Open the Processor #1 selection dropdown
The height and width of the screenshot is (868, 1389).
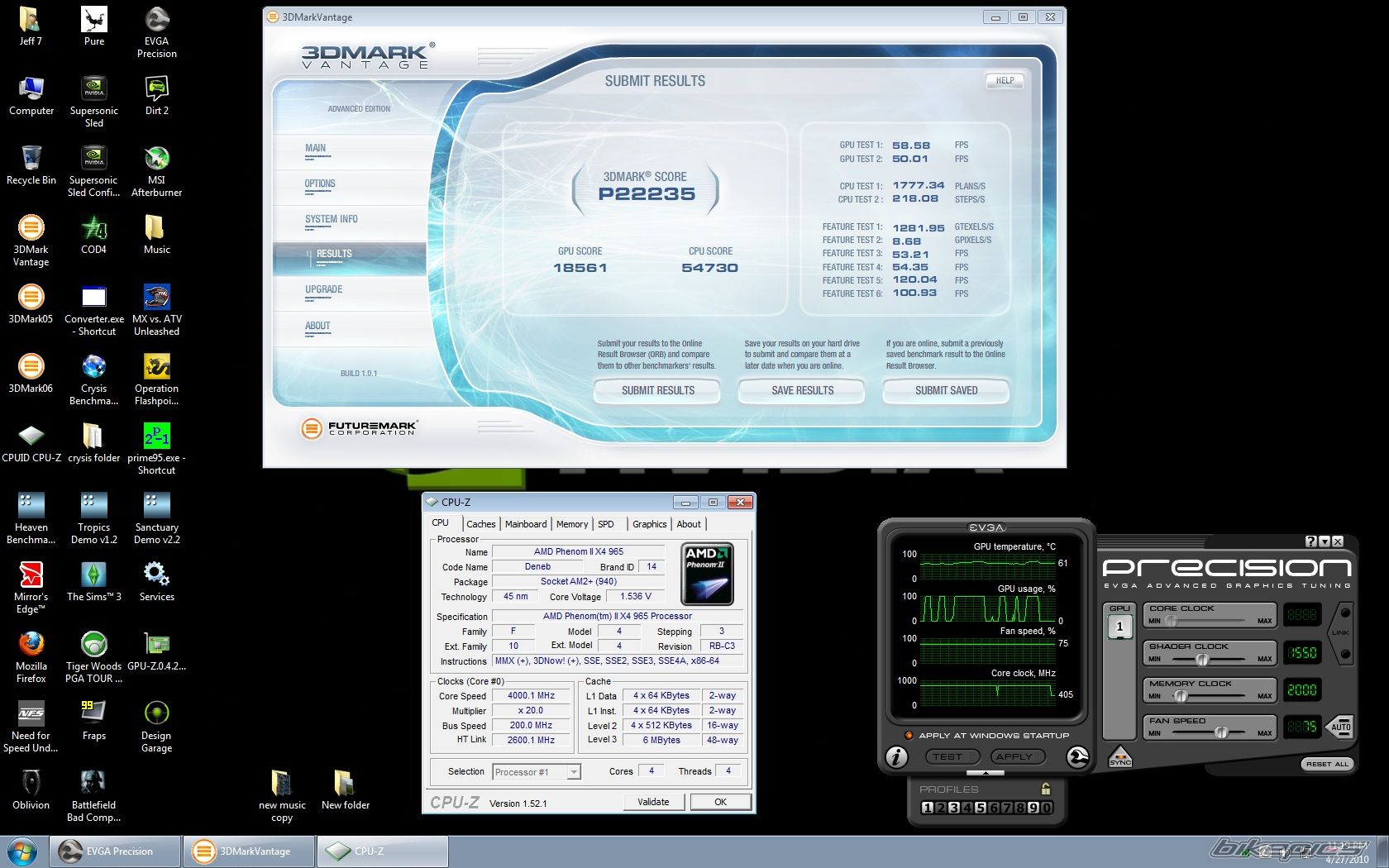pos(574,772)
